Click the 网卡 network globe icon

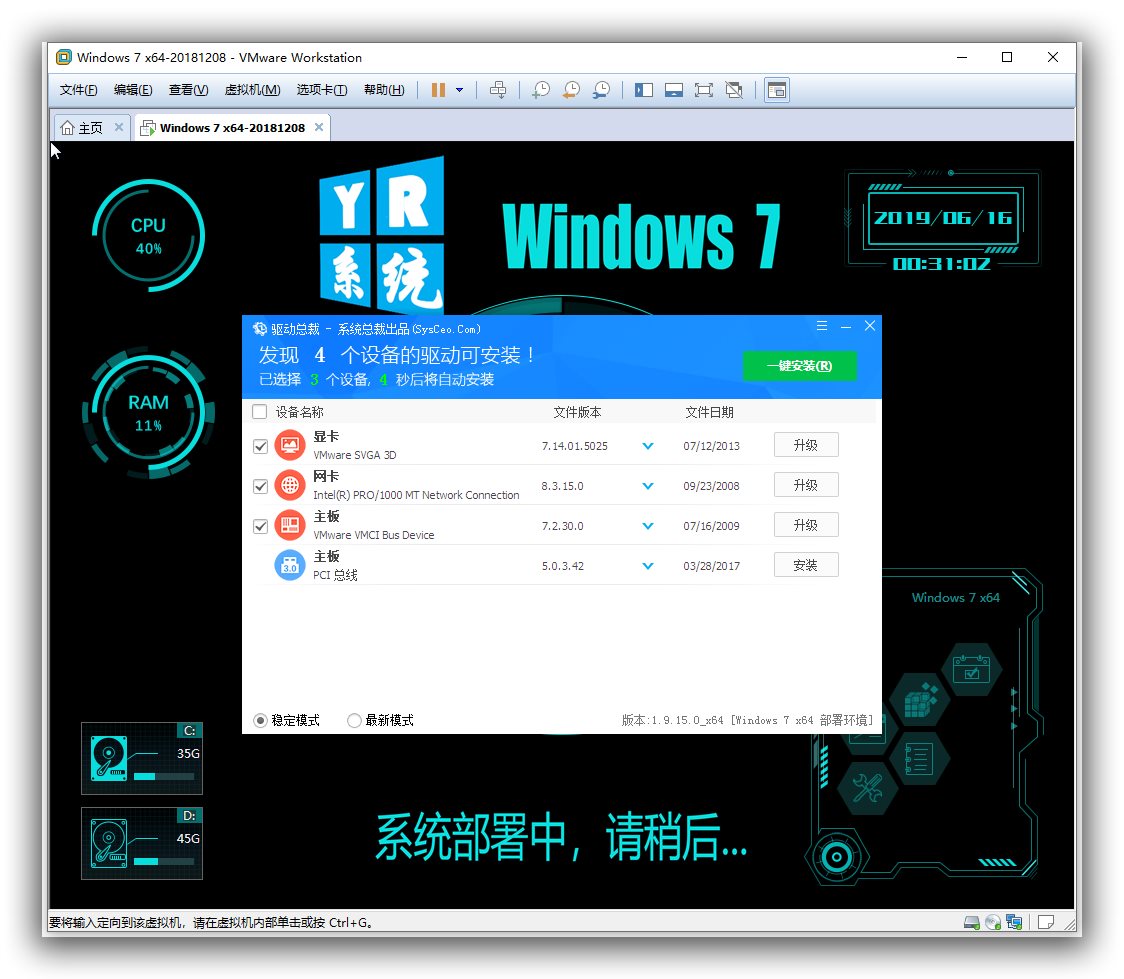[290, 485]
